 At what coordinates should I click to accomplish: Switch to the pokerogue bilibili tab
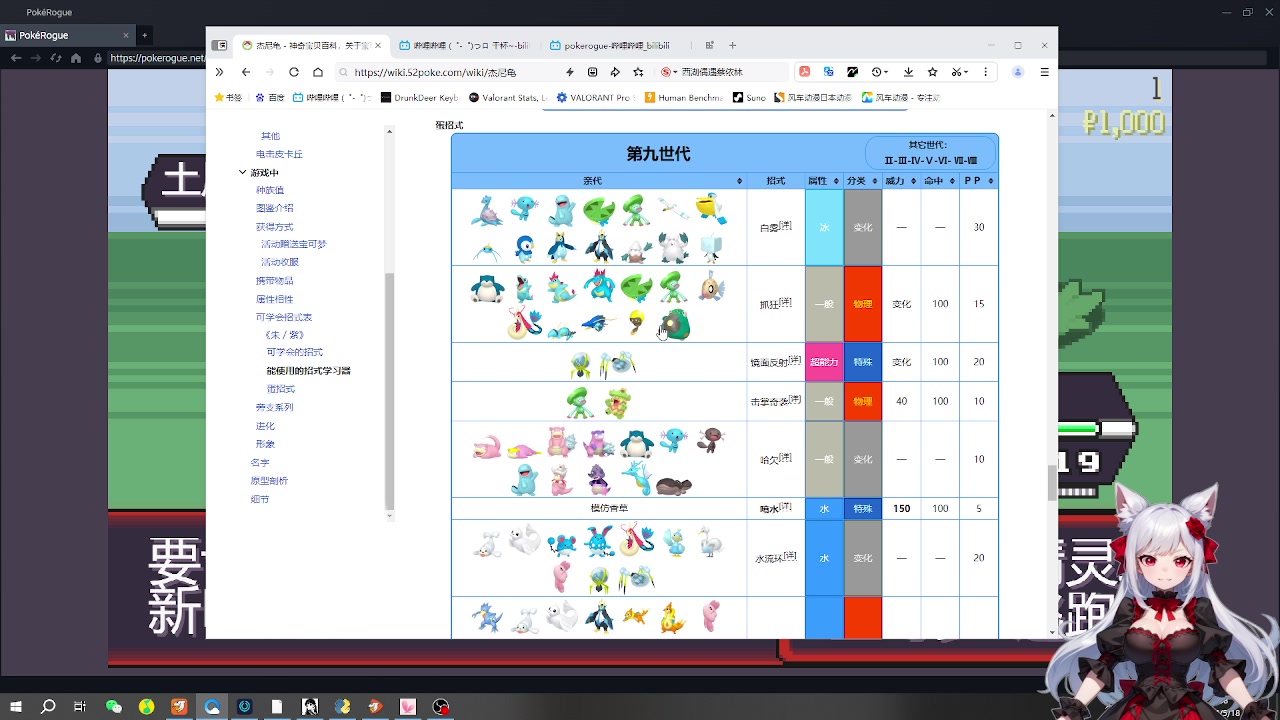(615, 45)
